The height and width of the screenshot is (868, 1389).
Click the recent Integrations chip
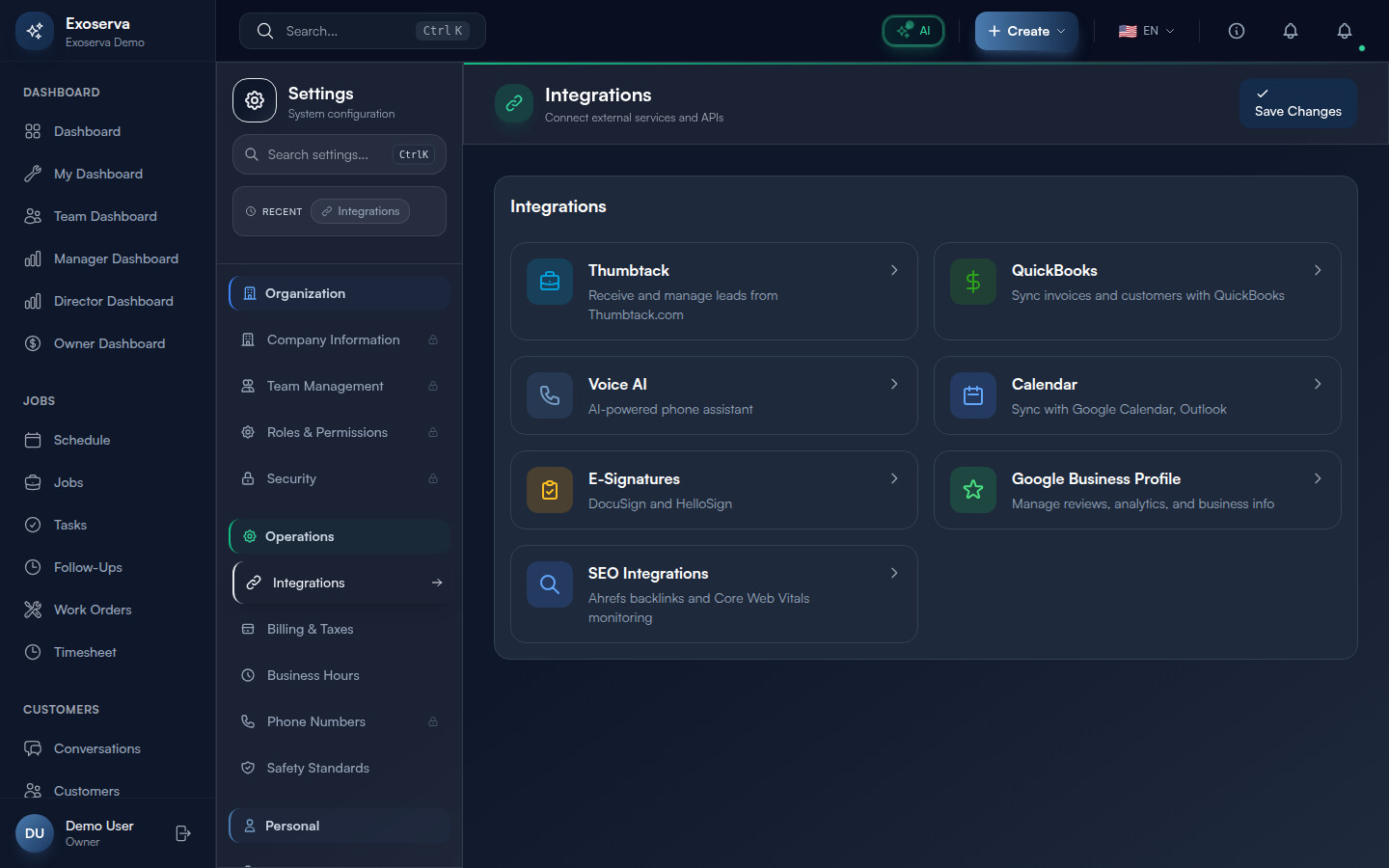point(360,211)
